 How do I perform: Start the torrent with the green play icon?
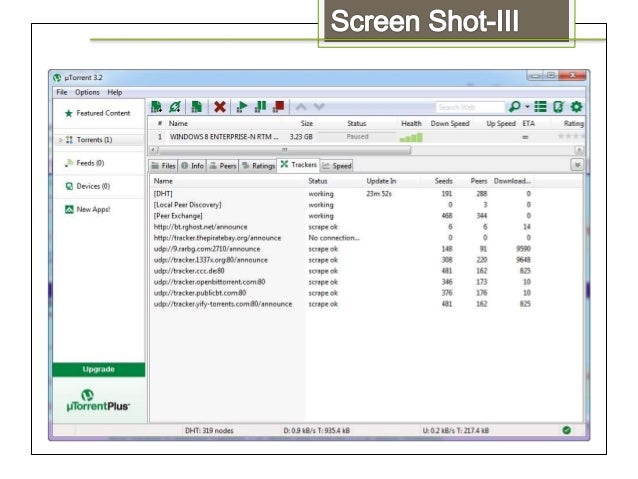242,107
